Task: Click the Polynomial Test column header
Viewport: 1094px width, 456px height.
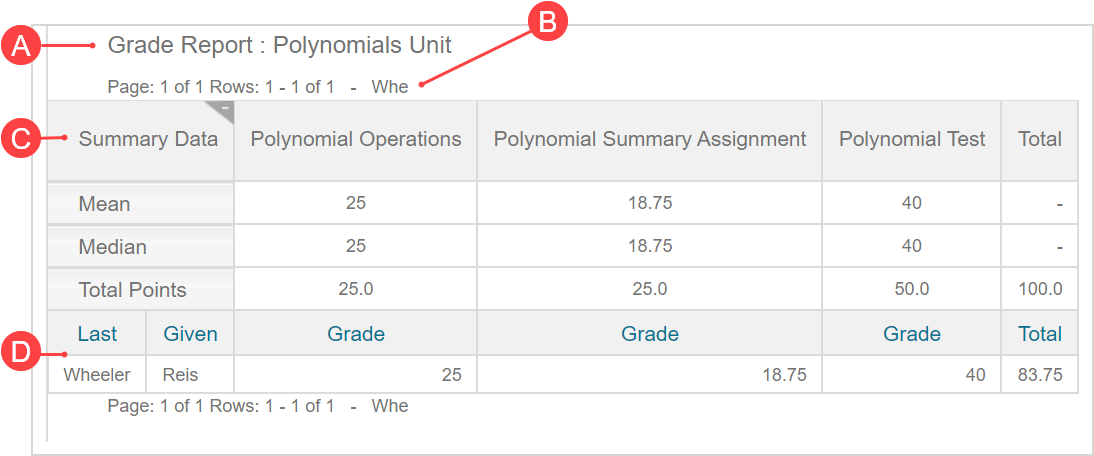Action: point(912,139)
